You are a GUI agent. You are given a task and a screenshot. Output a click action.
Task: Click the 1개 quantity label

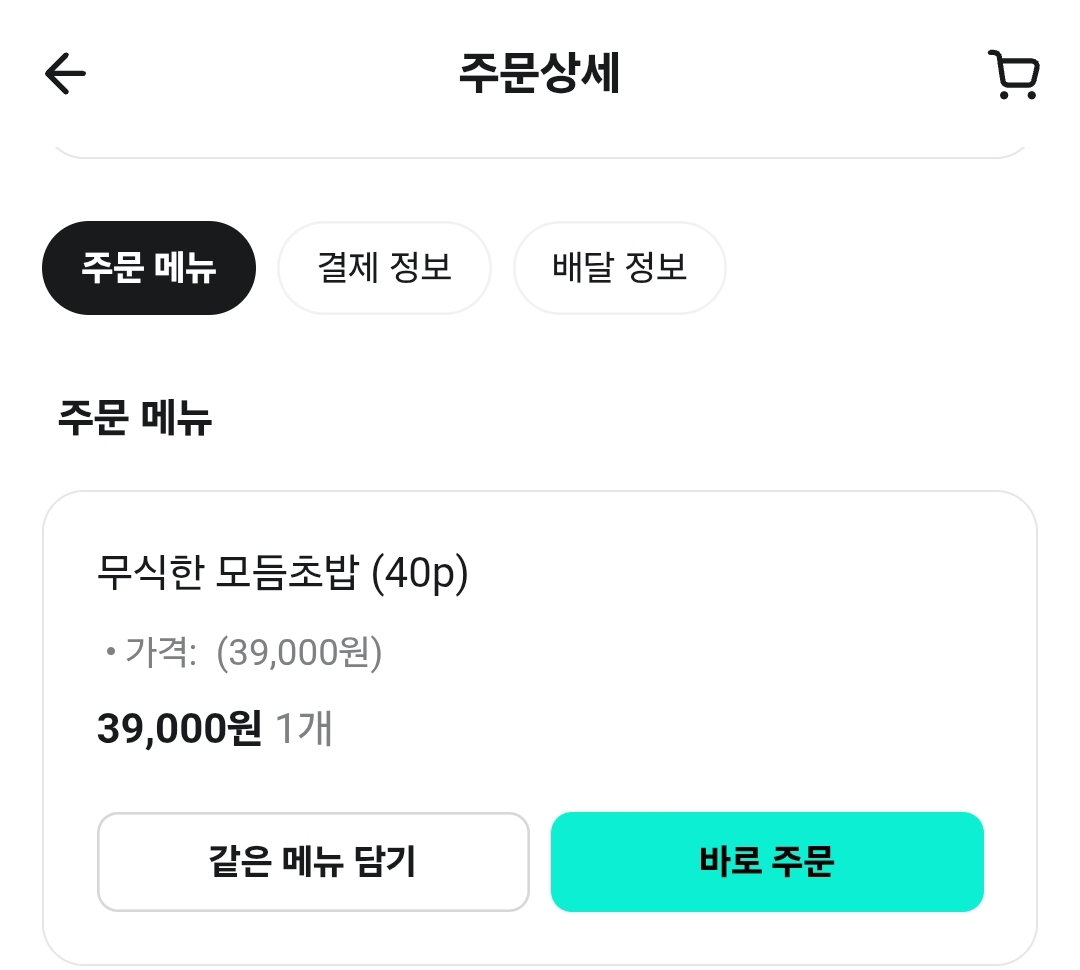(x=304, y=729)
